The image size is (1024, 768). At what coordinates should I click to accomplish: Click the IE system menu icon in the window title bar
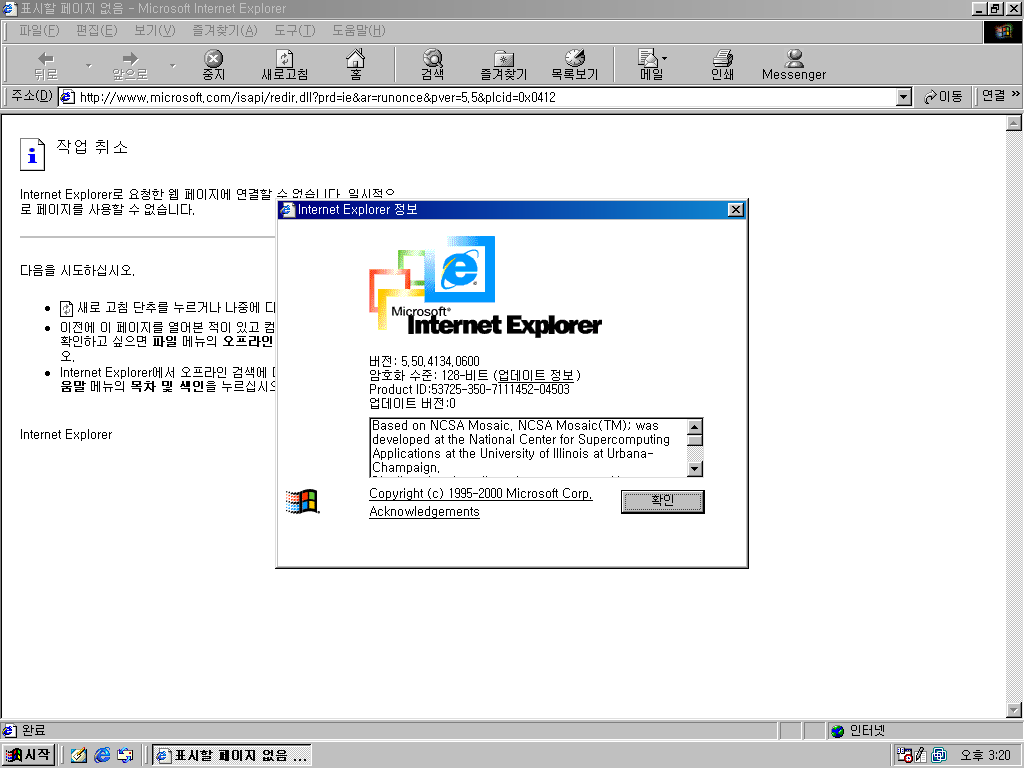pos(9,8)
